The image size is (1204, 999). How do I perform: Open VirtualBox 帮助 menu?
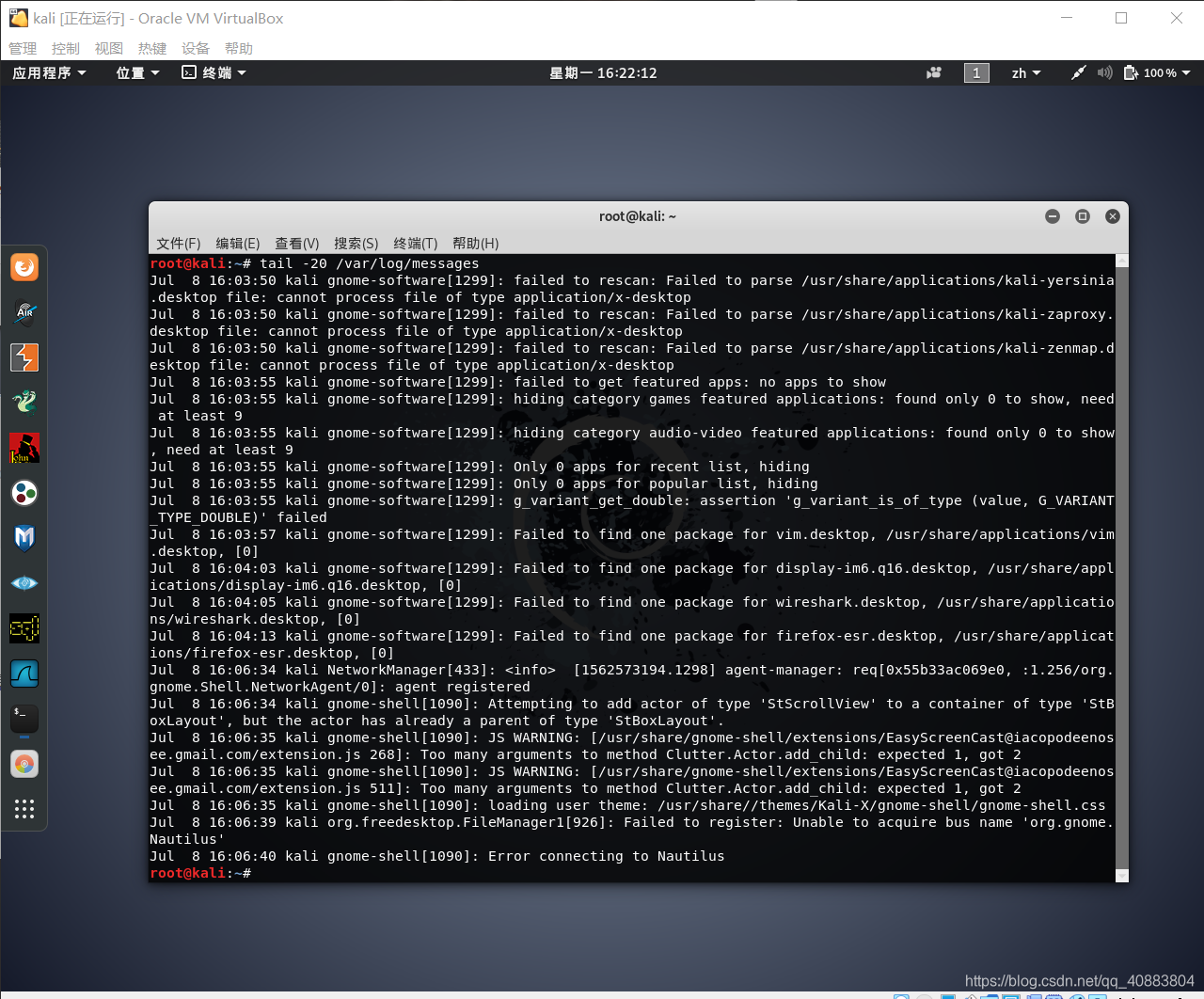(x=239, y=48)
